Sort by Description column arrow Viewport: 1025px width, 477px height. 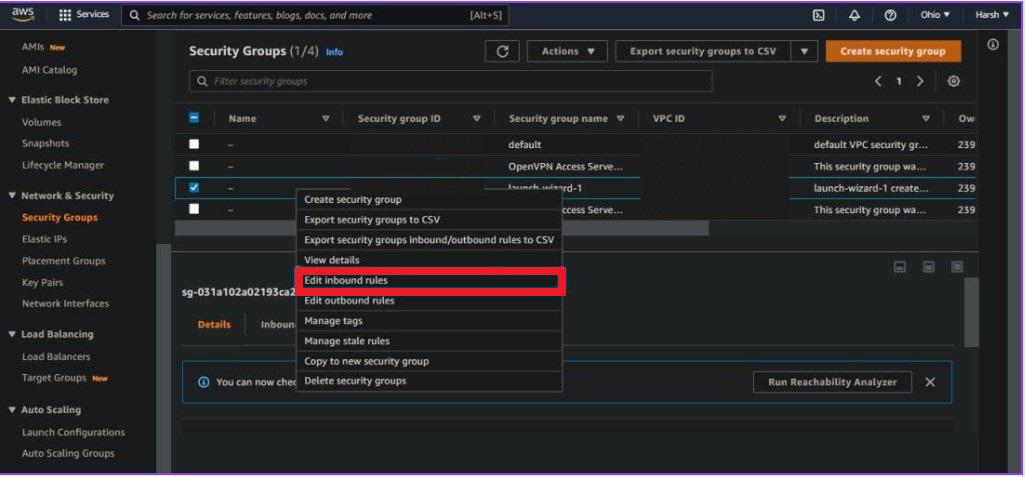click(926, 119)
